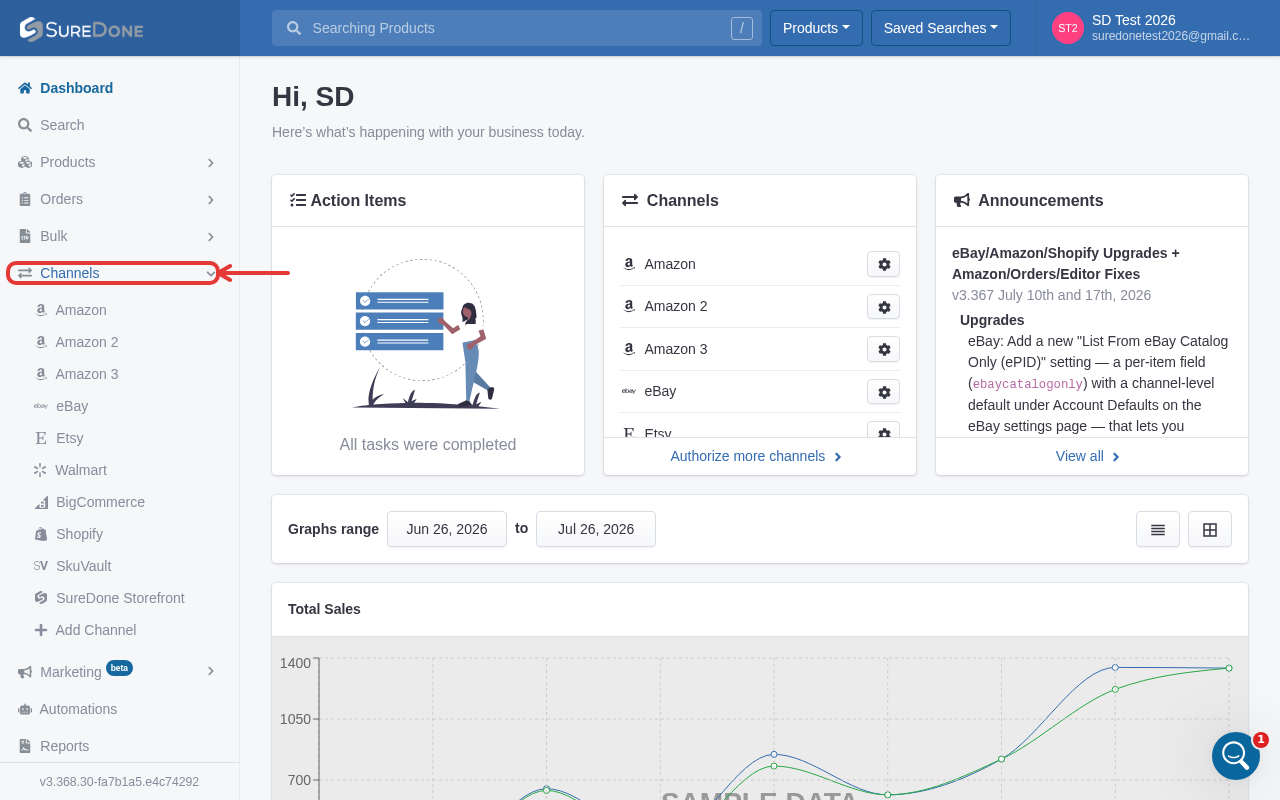Click the Marketing megaphone icon in sidebar
Screen dimensions: 1280x800
click(x=25, y=672)
